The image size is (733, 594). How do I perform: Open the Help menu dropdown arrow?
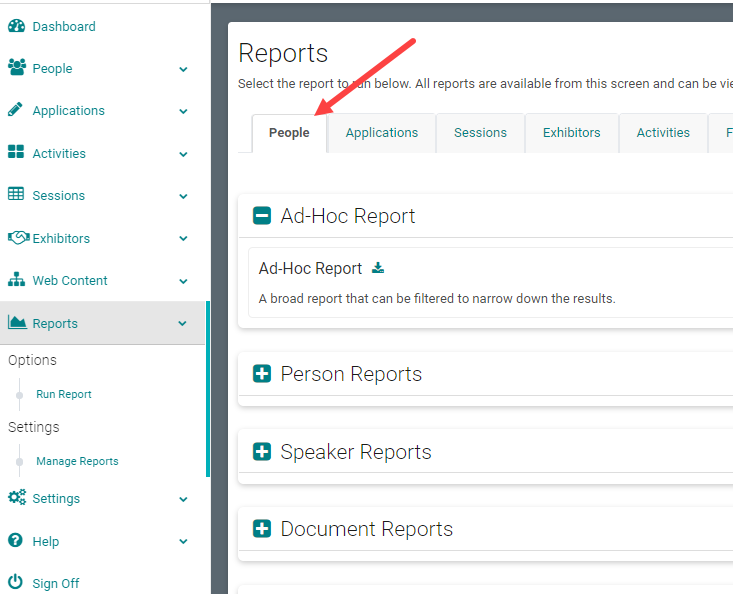(x=183, y=542)
